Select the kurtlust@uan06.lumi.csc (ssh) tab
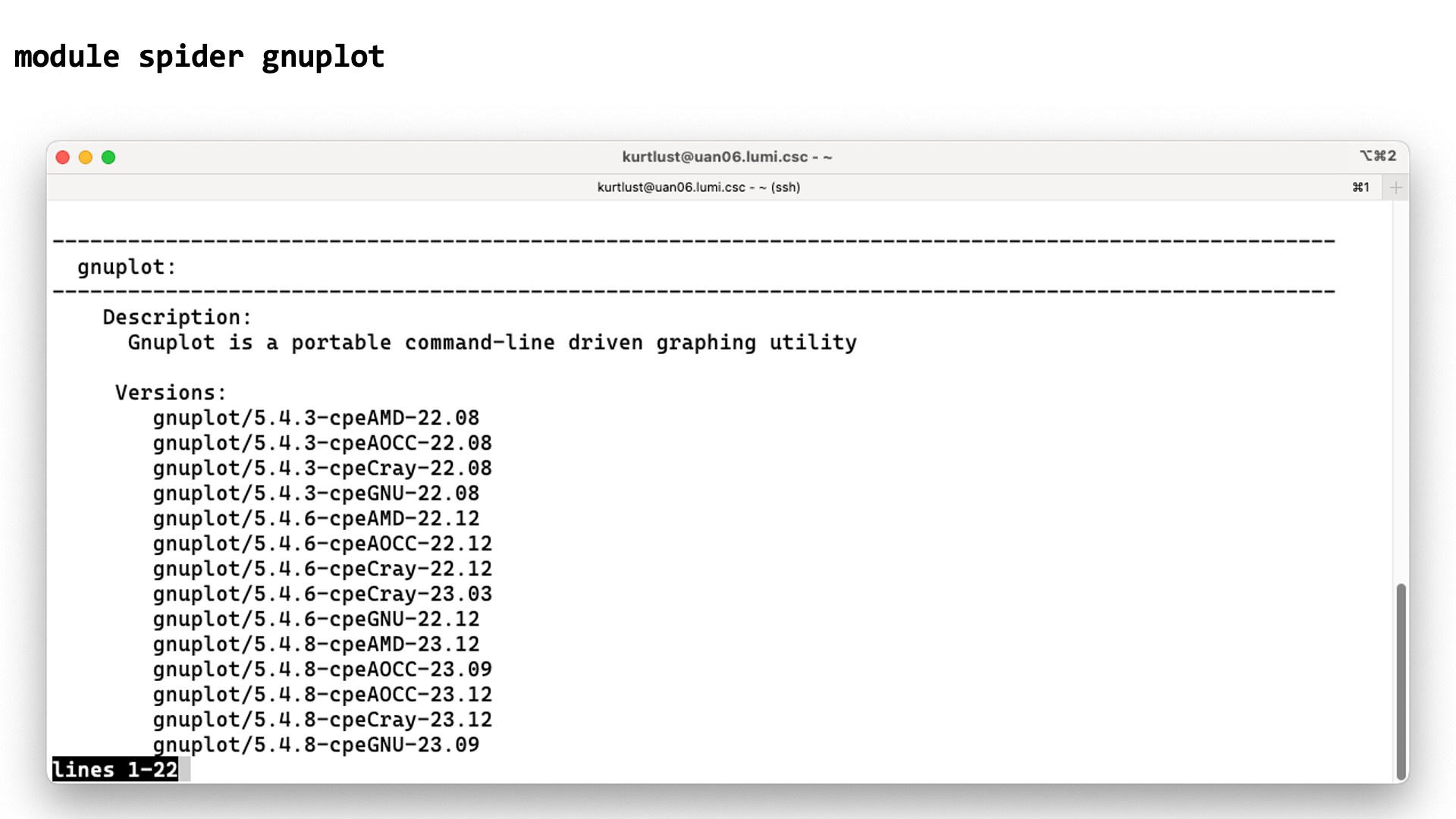Screen dimensions: 1456x819 point(698,187)
